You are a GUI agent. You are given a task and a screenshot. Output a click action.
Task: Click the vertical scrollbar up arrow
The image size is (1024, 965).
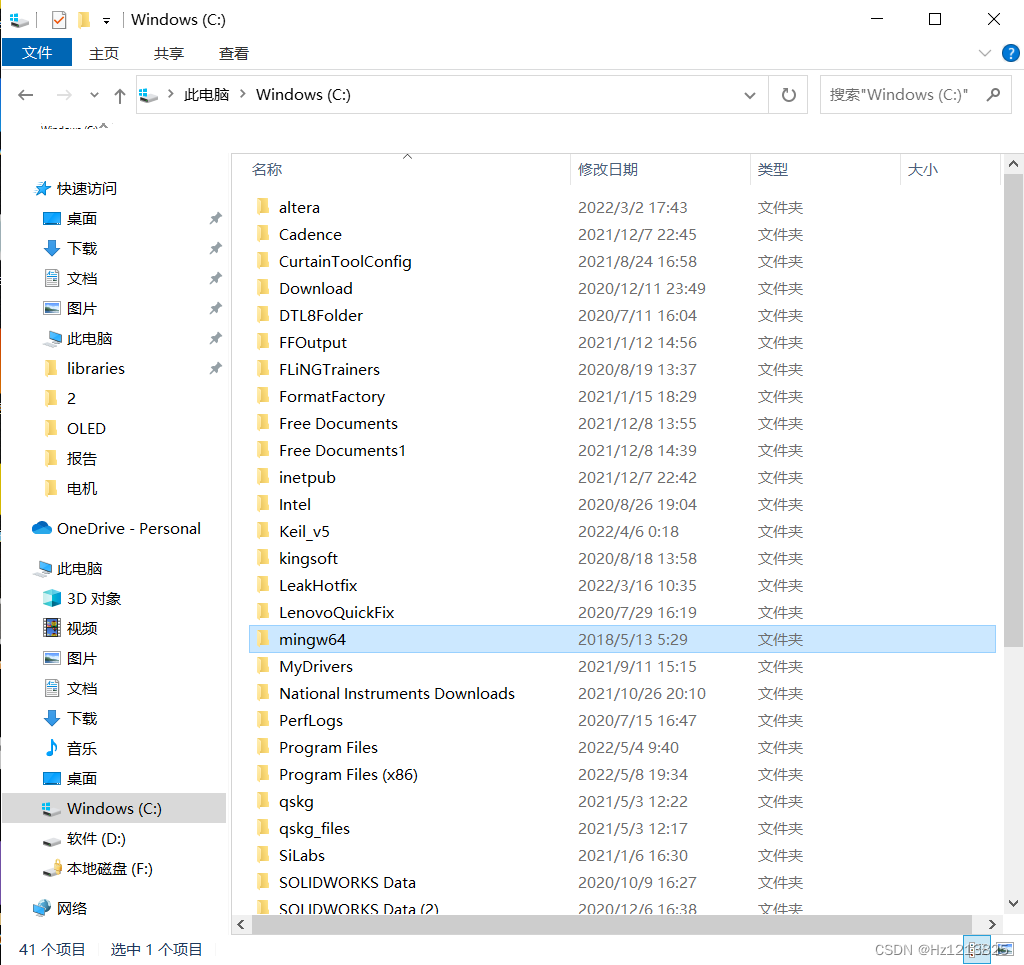(1013, 164)
